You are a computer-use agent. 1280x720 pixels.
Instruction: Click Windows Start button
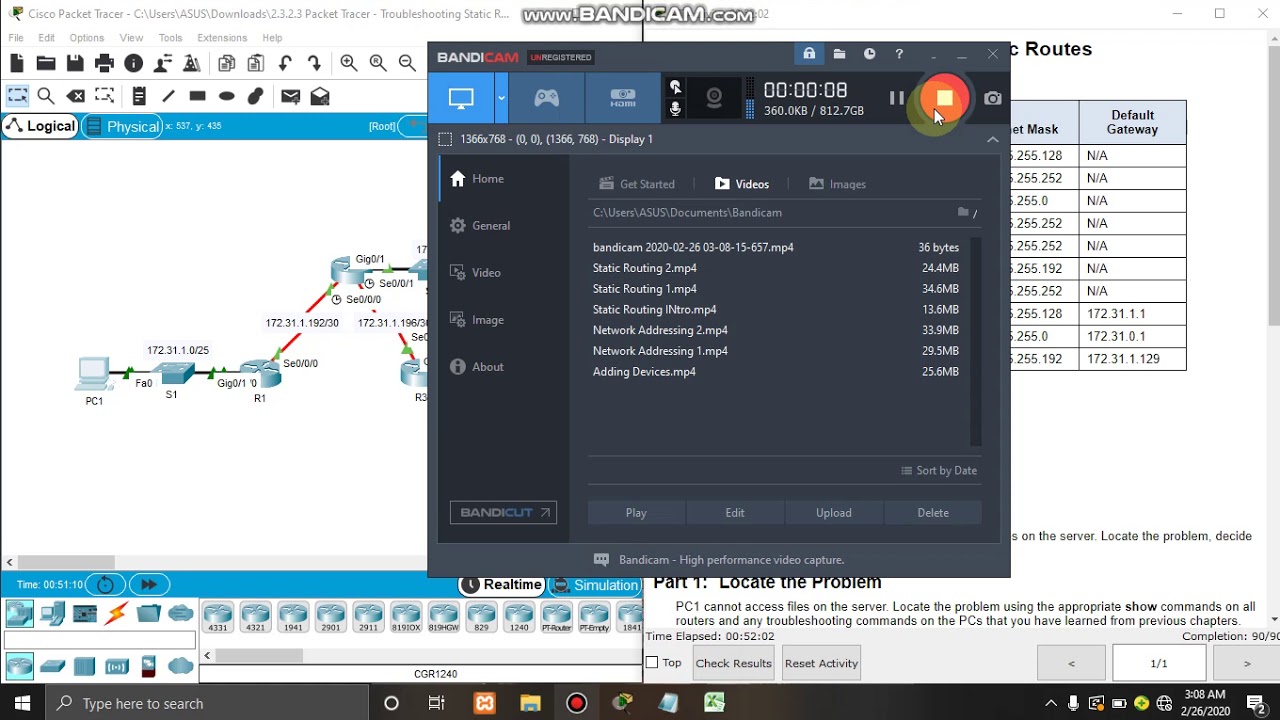click(x=23, y=703)
